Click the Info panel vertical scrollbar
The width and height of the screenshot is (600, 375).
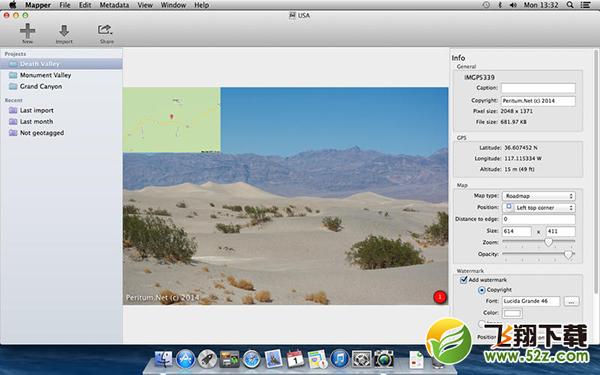pos(595,172)
